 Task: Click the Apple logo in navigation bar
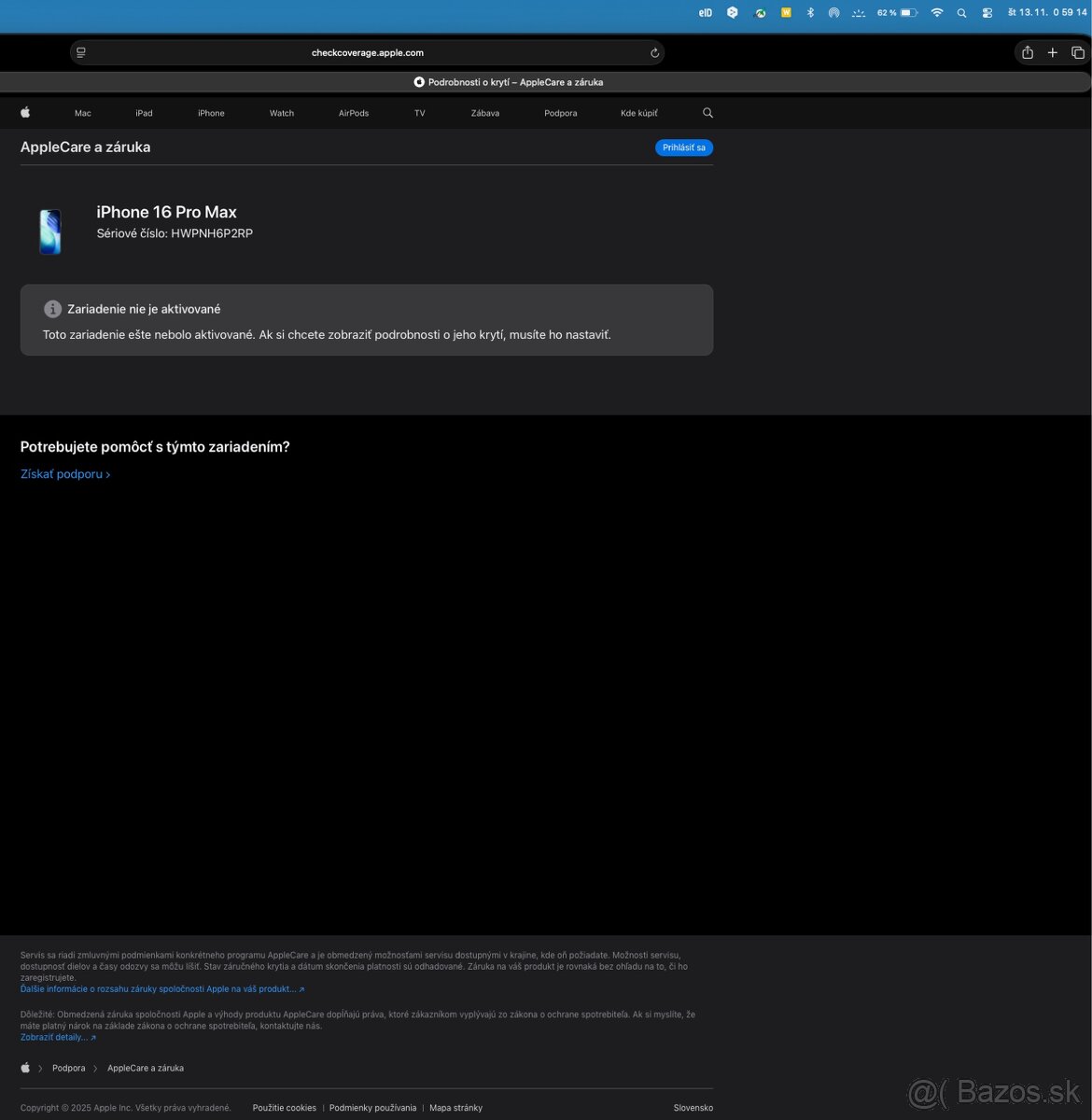point(25,113)
